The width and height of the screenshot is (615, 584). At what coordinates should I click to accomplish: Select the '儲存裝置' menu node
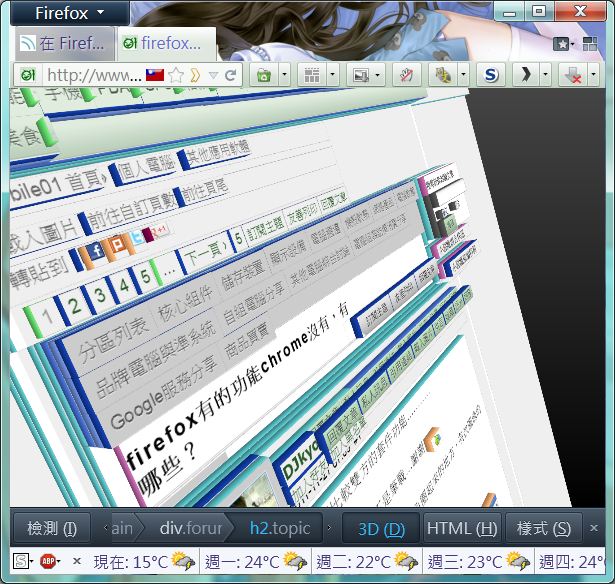(x=242, y=276)
